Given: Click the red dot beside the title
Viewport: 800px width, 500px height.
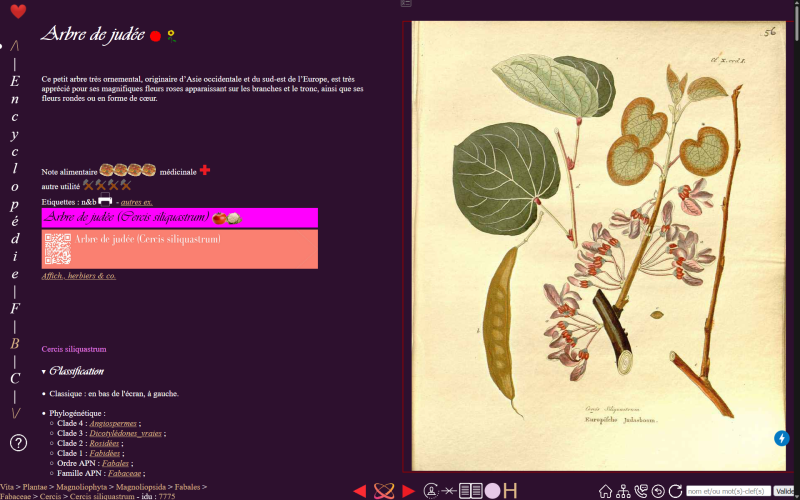Looking at the screenshot, I should click(156, 36).
